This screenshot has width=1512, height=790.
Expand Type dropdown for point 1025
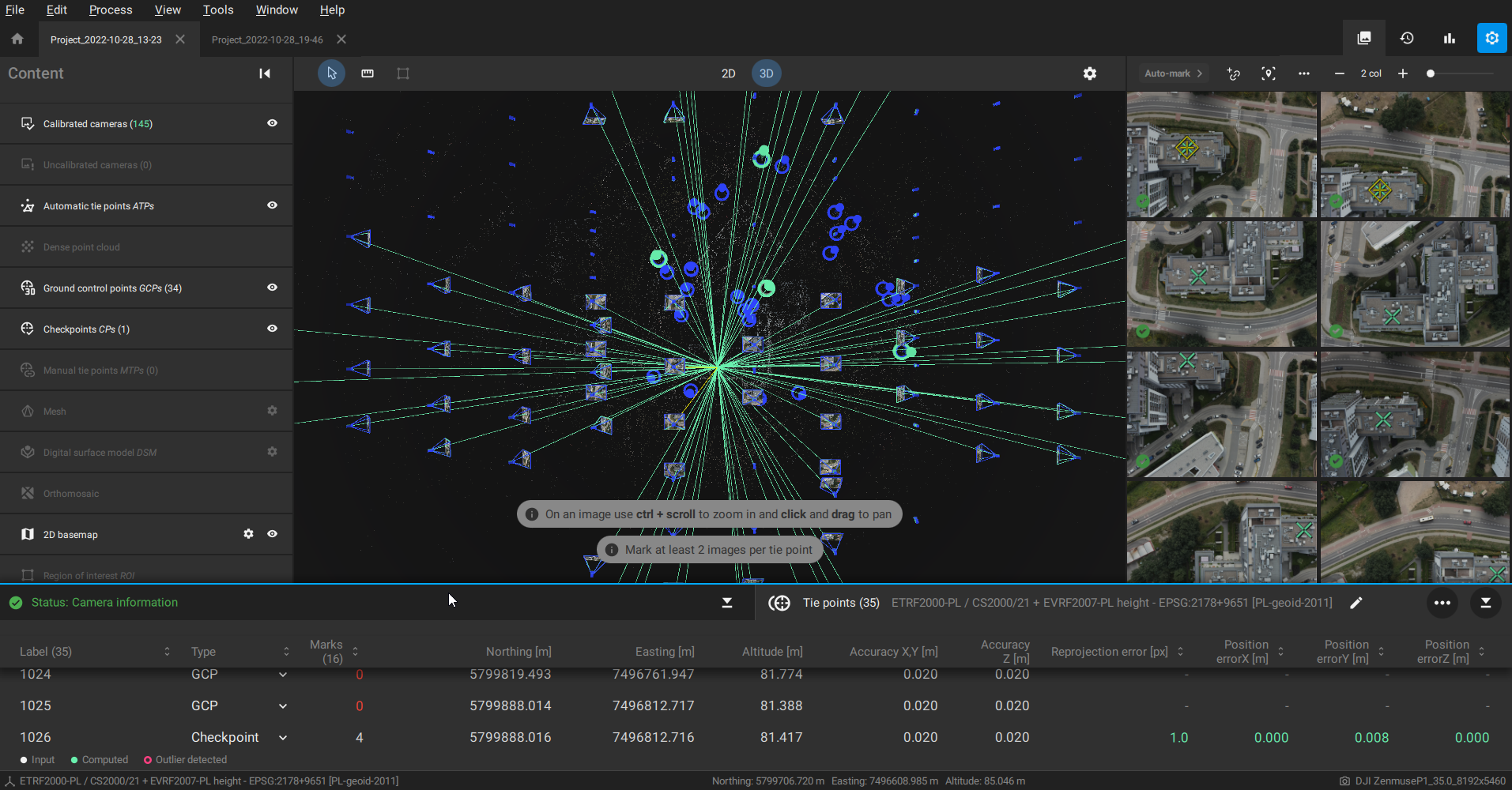point(283,706)
